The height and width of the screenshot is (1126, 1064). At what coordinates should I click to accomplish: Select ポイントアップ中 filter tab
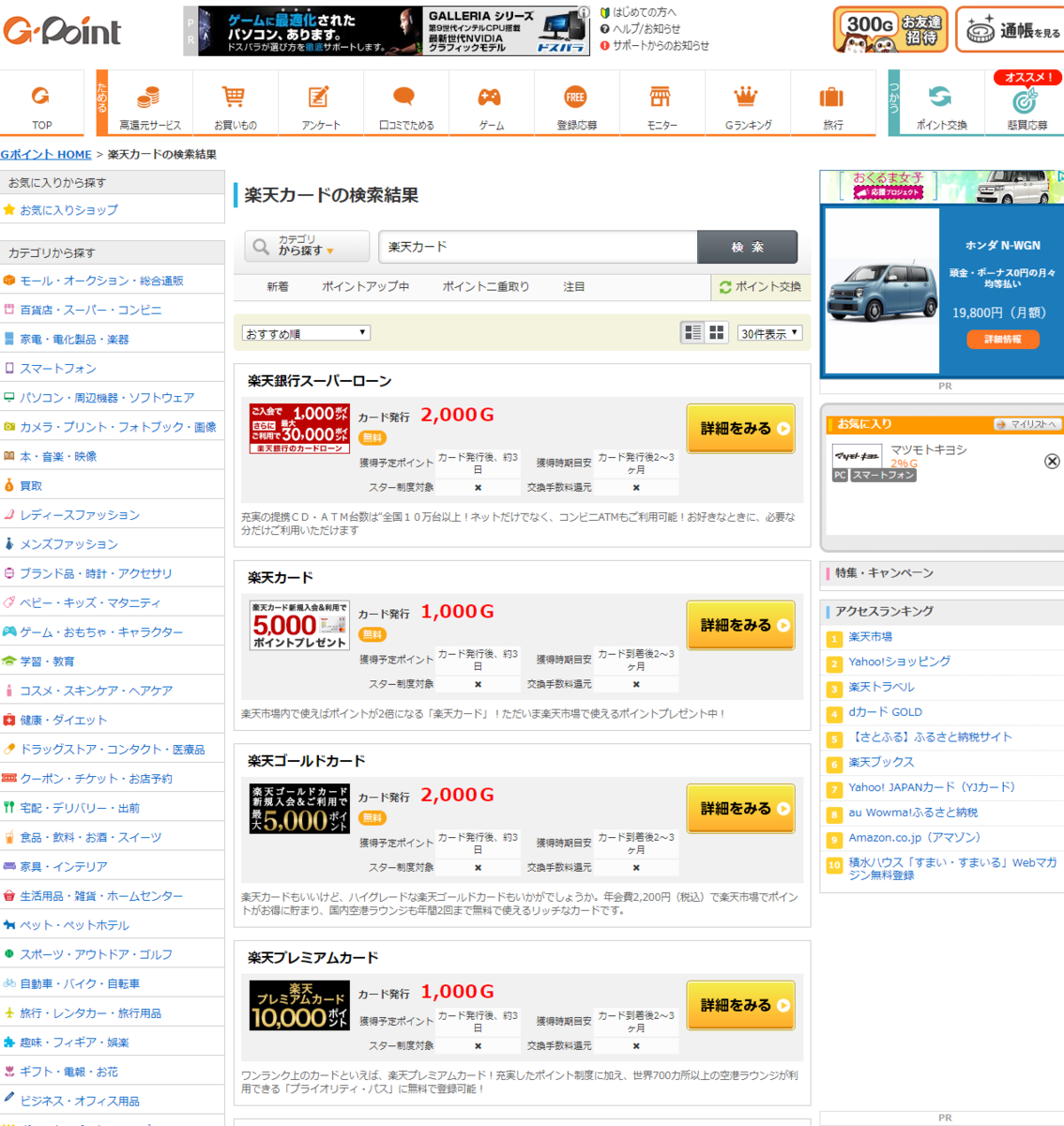(x=365, y=287)
